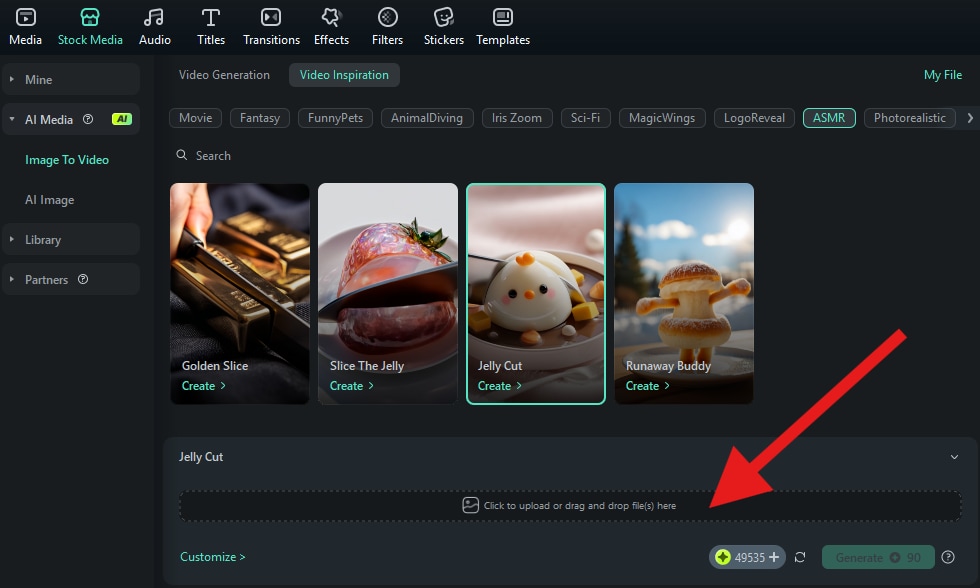This screenshot has width=980, height=588.
Task: Click the search magnifier icon
Action: [181, 155]
